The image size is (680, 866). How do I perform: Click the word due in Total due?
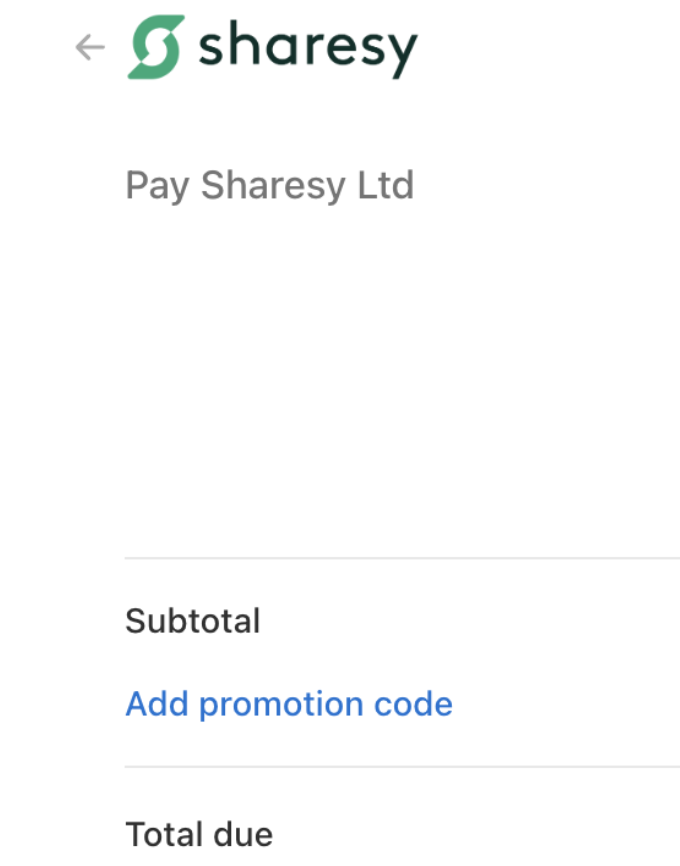pos(244,834)
